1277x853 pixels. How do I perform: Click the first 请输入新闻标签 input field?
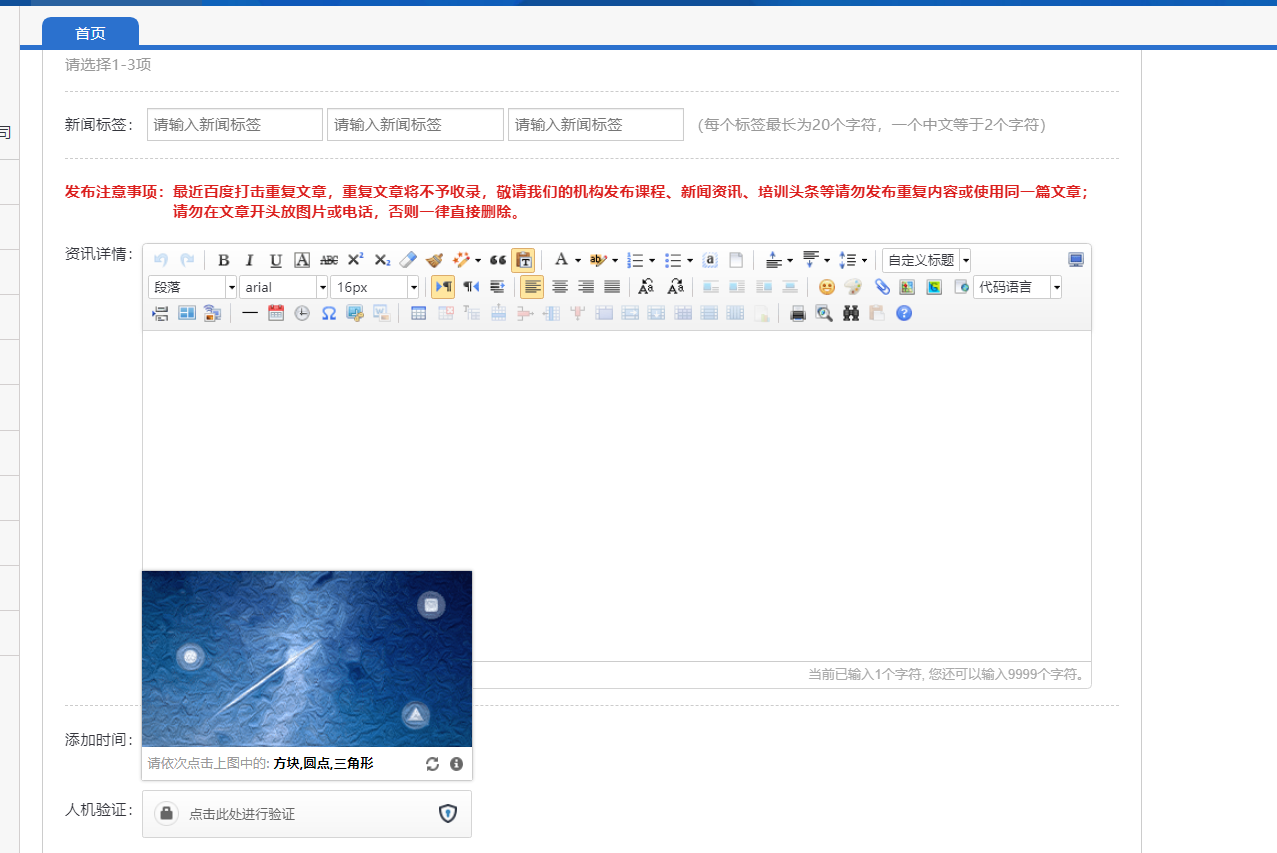pyautogui.click(x=234, y=124)
